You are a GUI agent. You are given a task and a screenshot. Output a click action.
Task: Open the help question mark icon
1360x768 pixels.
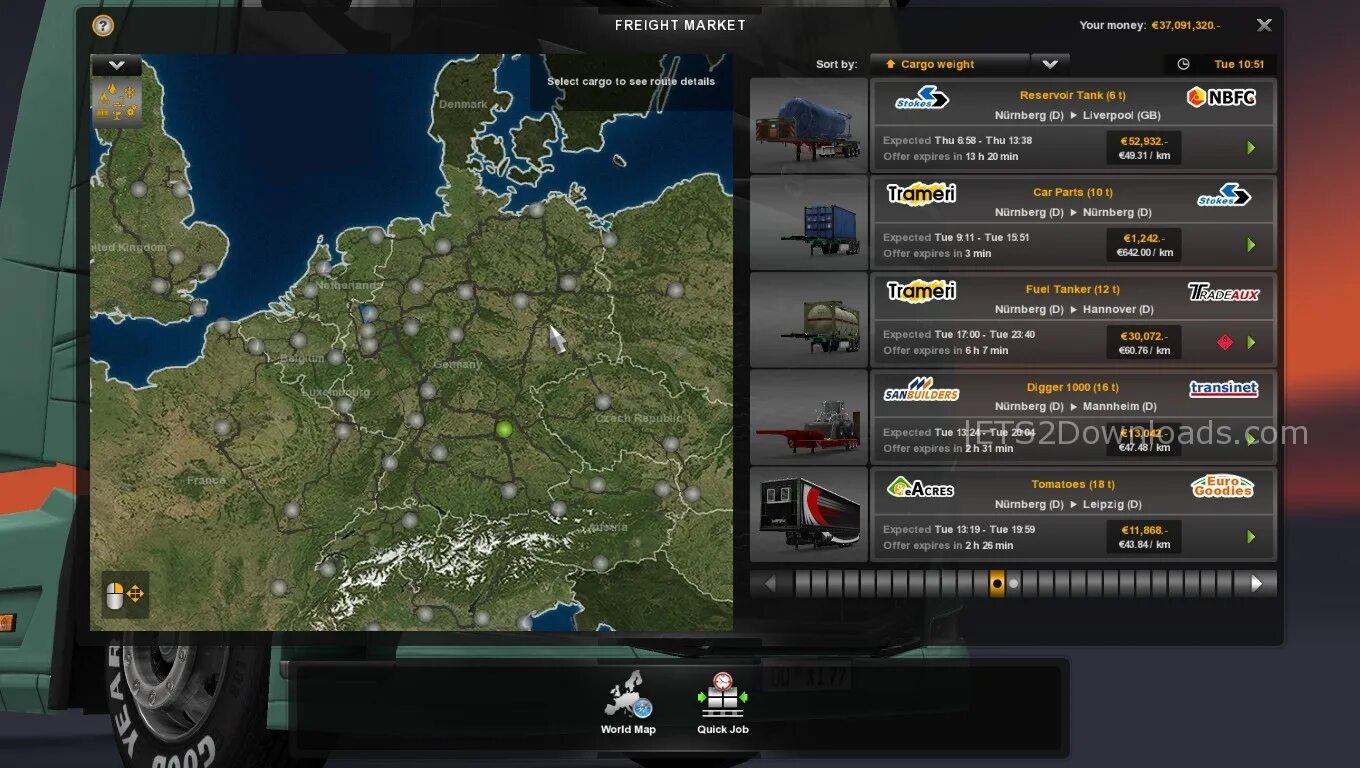103,26
